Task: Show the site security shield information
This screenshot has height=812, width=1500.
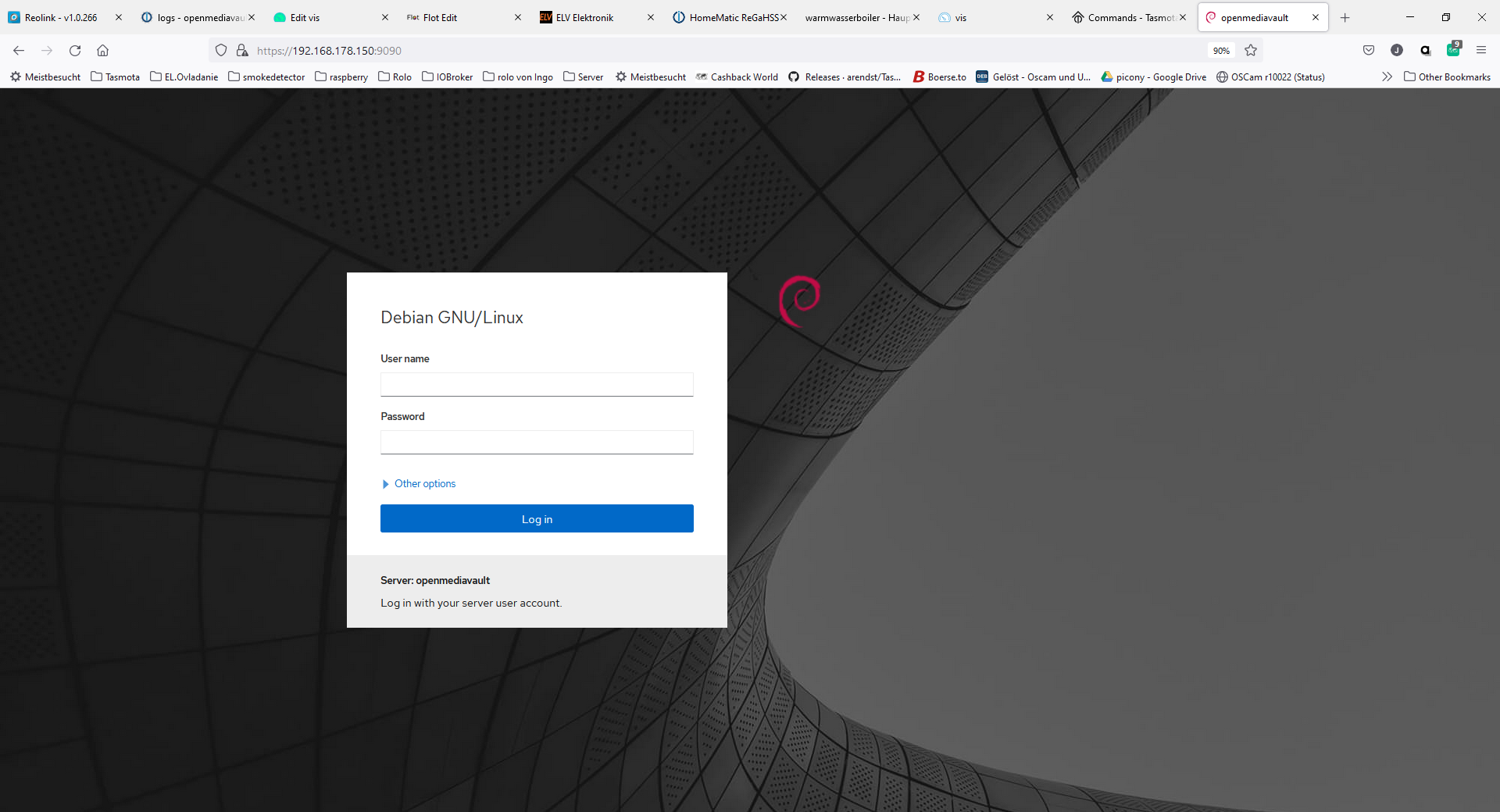Action: click(x=221, y=51)
